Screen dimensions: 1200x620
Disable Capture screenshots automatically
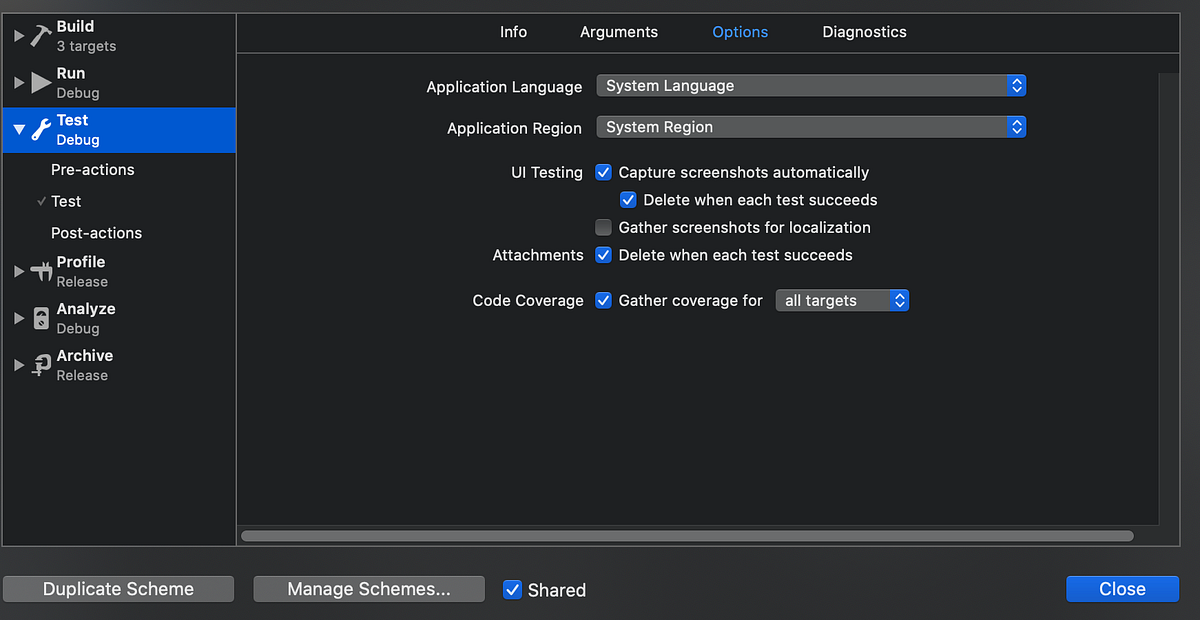pos(603,172)
